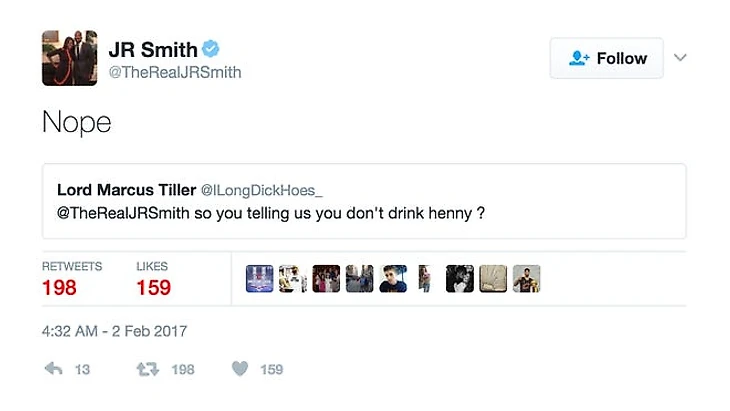Click the first blue-purple liker avatar
Screen dimensions: 730x411
tap(259, 279)
